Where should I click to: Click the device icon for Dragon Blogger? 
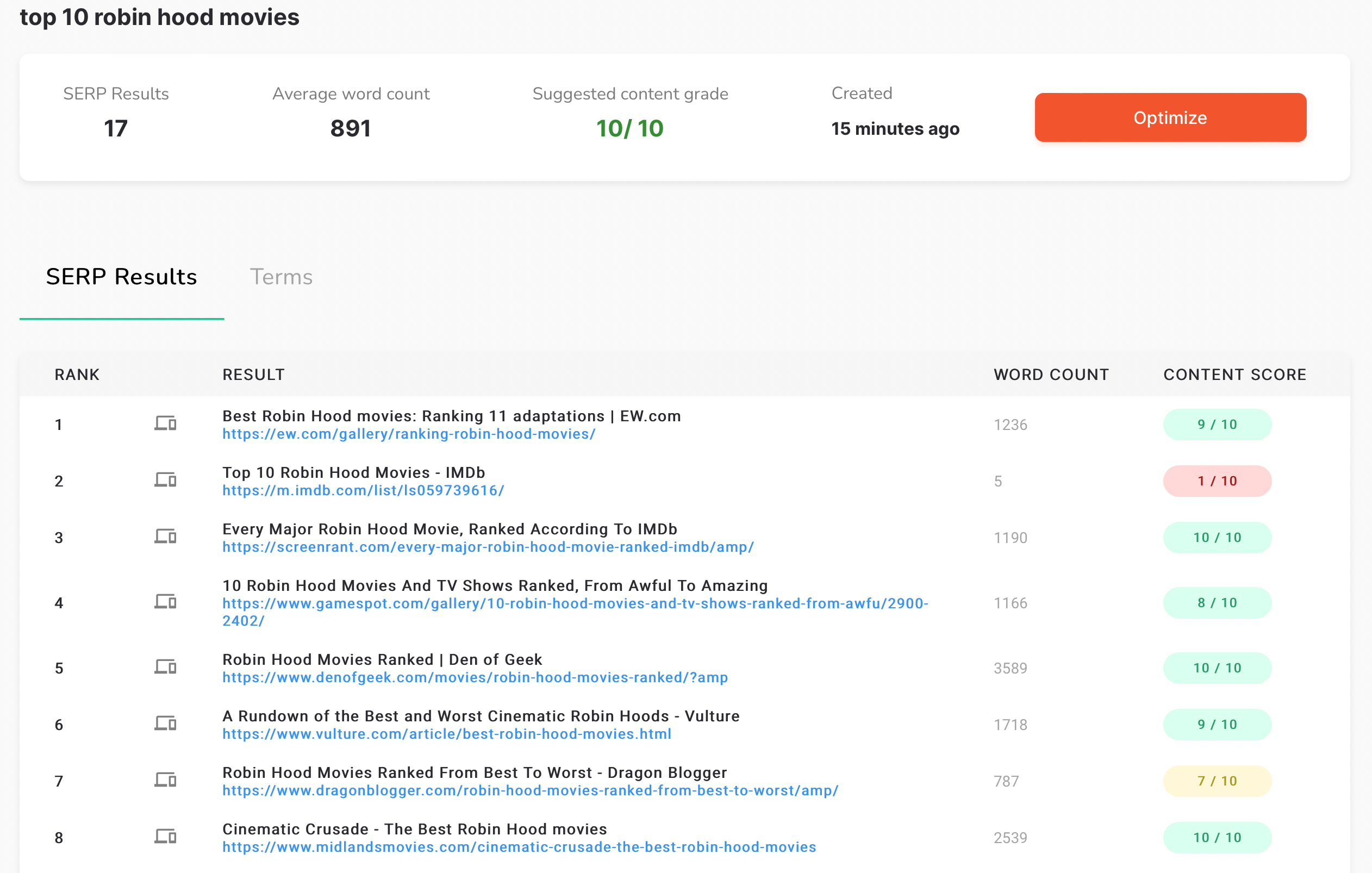pyautogui.click(x=165, y=780)
